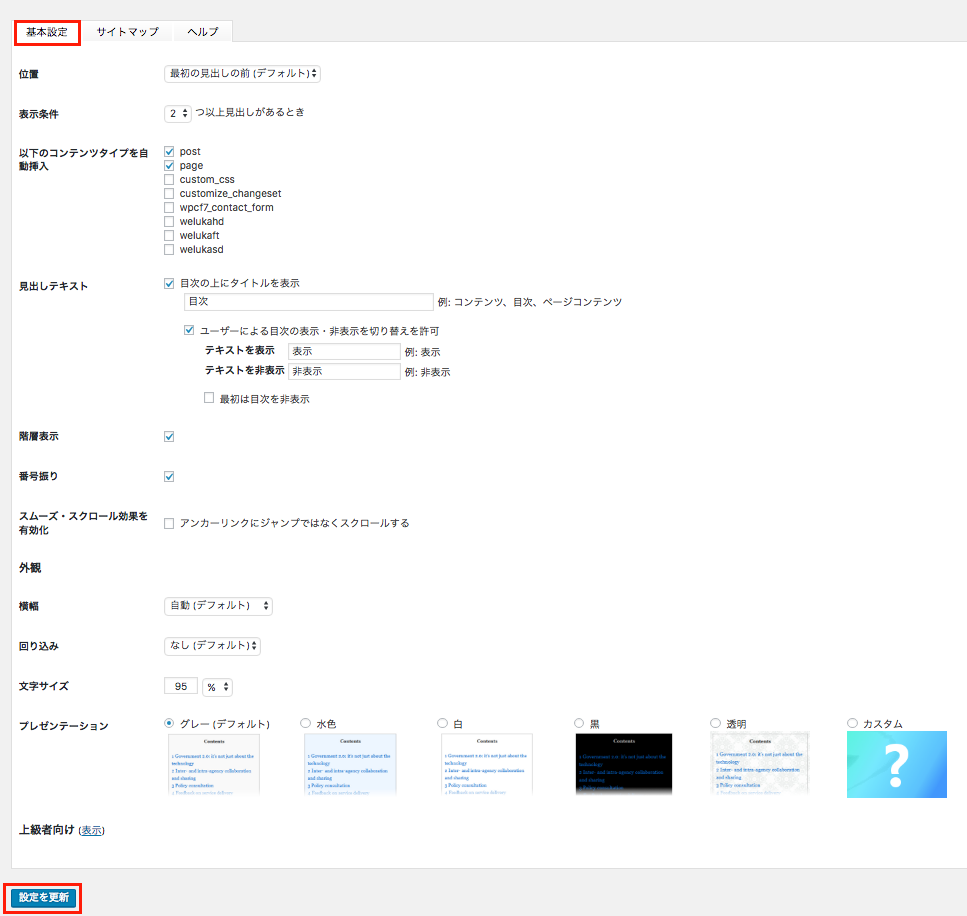Screen dimensions: 967x916
Task: Enable welukahd checkbox
Action: point(169,221)
